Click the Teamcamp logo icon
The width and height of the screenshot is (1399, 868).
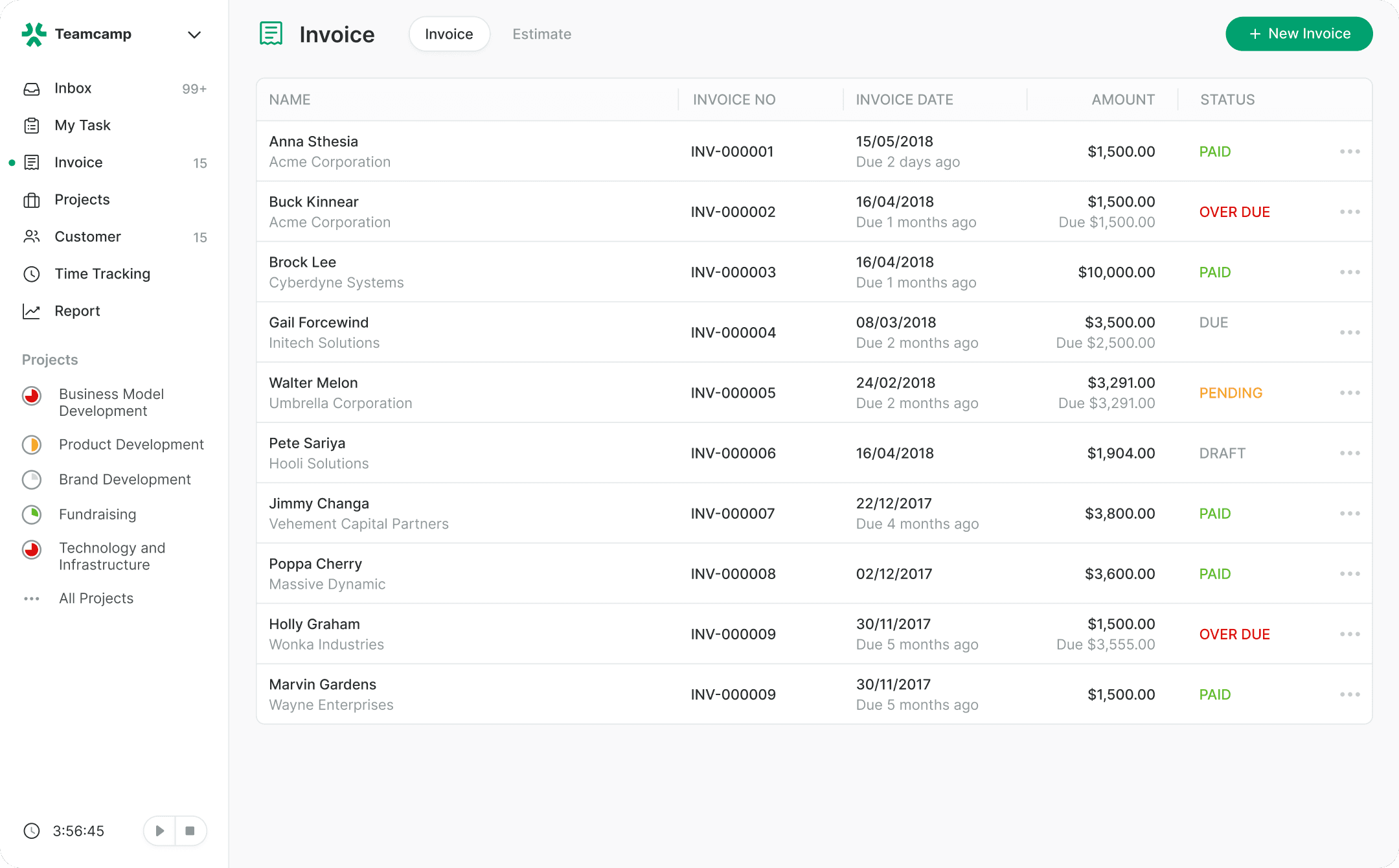pyautogui.click(x=34, y=34)
